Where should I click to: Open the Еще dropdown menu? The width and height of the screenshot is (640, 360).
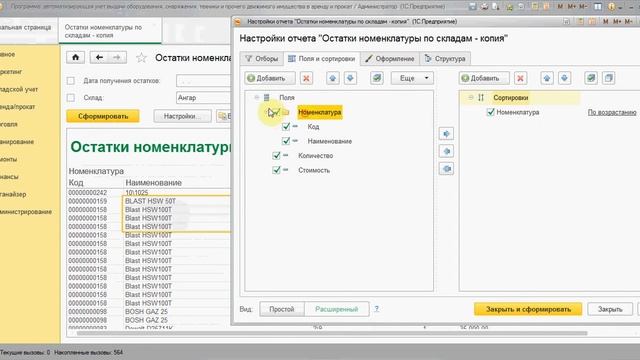(412, 78)
